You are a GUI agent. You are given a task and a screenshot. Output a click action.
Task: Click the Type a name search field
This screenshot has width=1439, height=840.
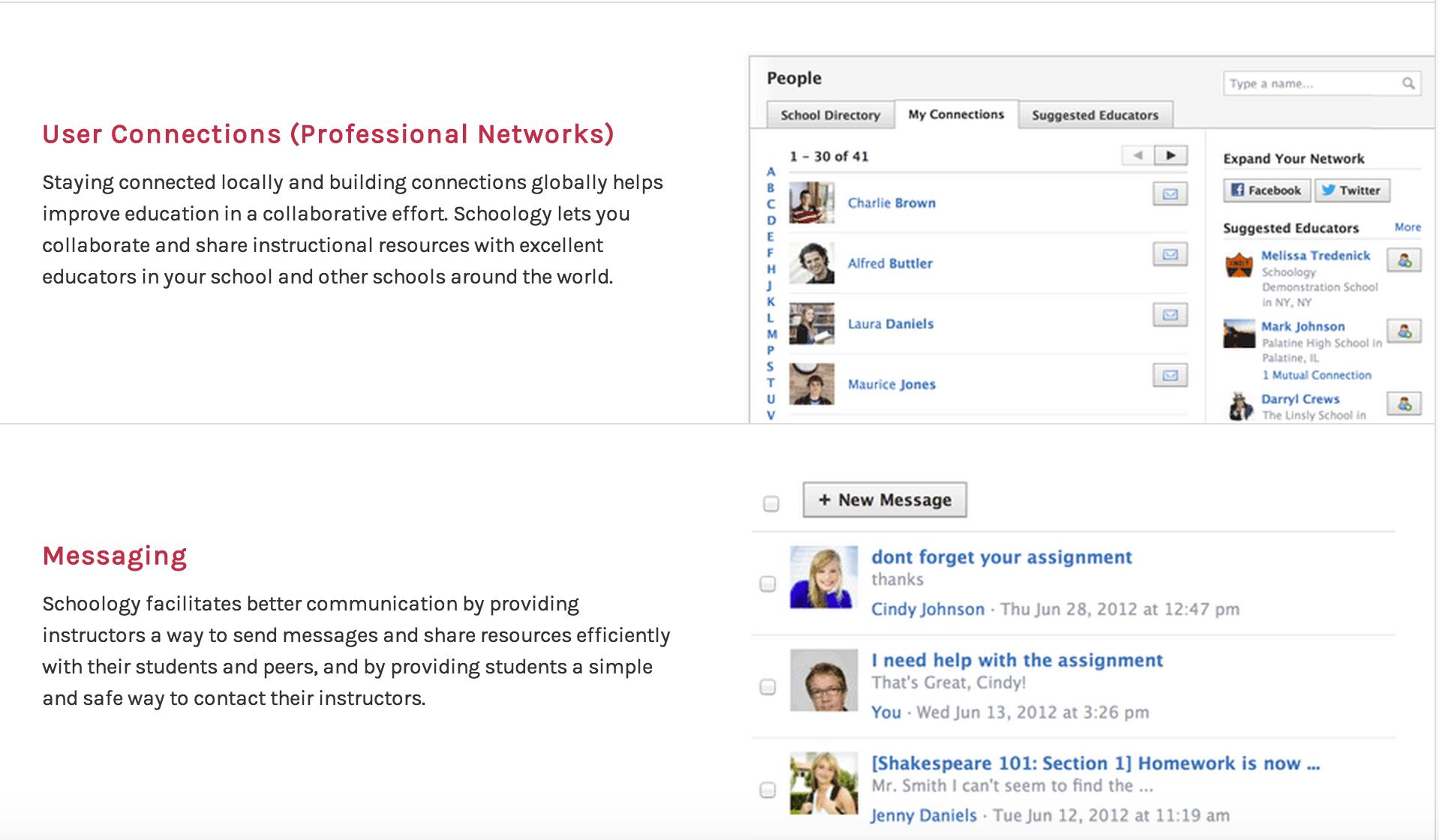click(x=1311, y=83)
